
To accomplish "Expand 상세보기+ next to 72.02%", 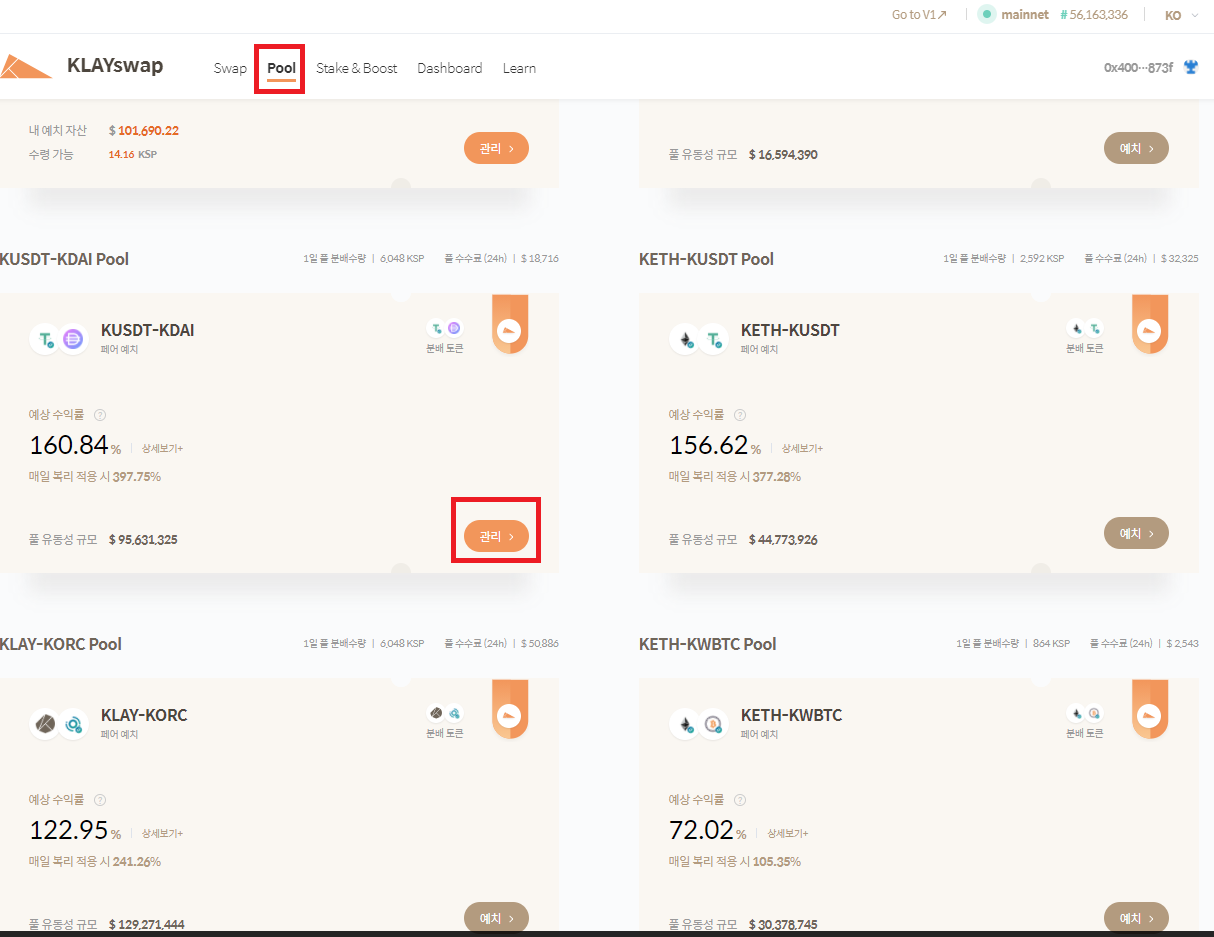I will coord(787,833).
